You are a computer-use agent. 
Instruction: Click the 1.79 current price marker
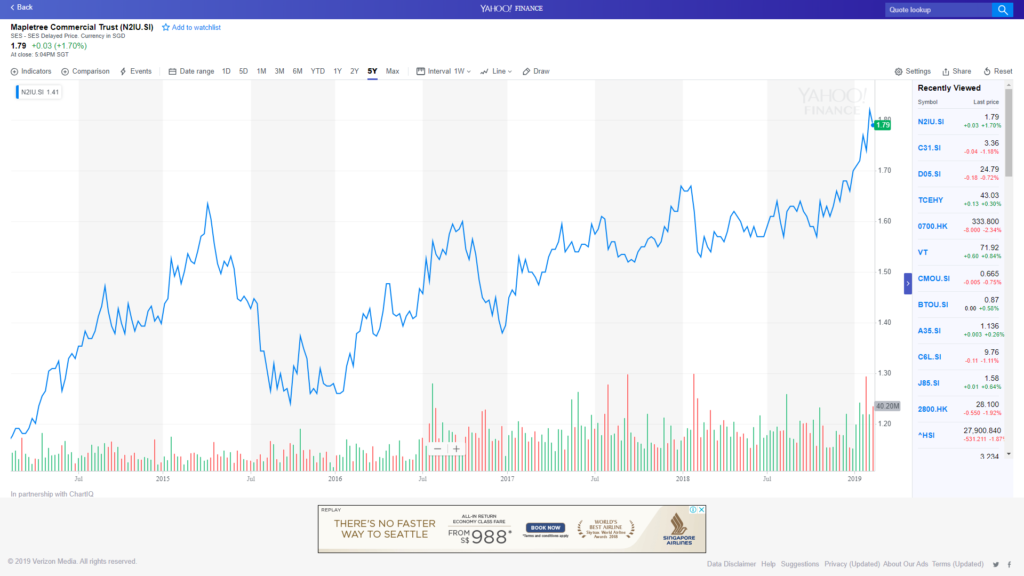tap(882, 125)
